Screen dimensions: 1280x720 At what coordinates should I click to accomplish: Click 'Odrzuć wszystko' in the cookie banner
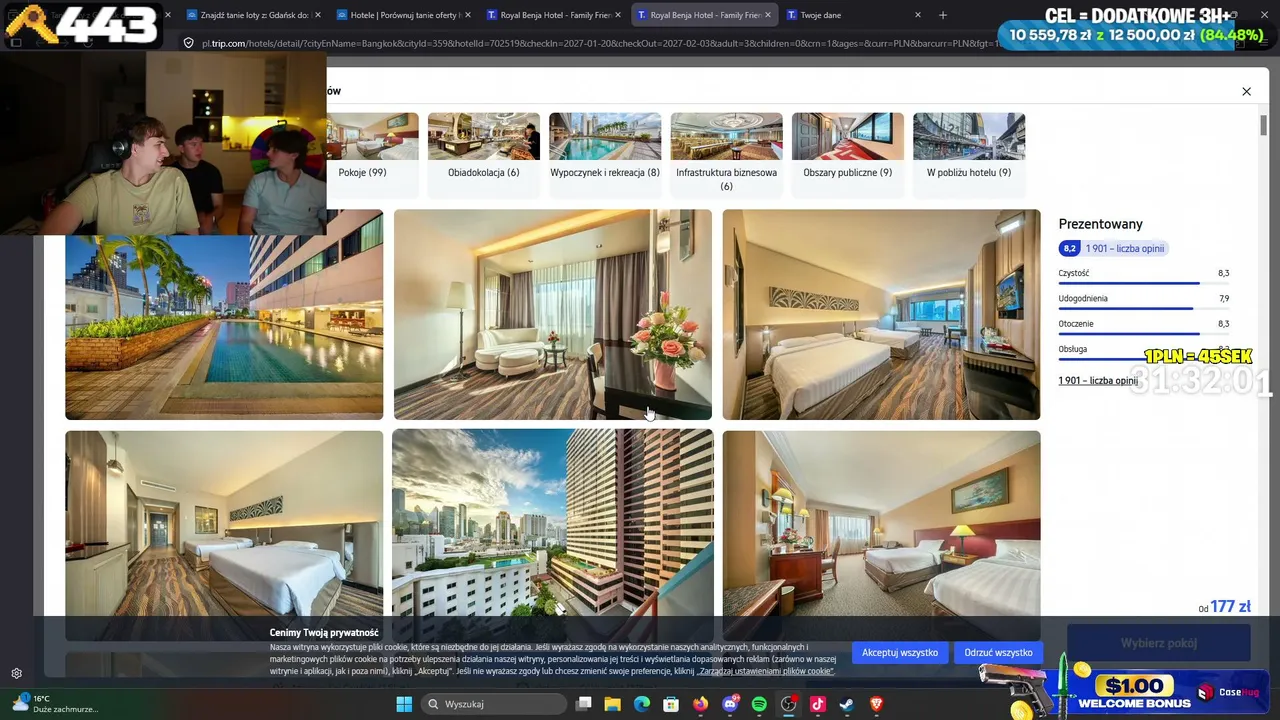coord(998,653)
